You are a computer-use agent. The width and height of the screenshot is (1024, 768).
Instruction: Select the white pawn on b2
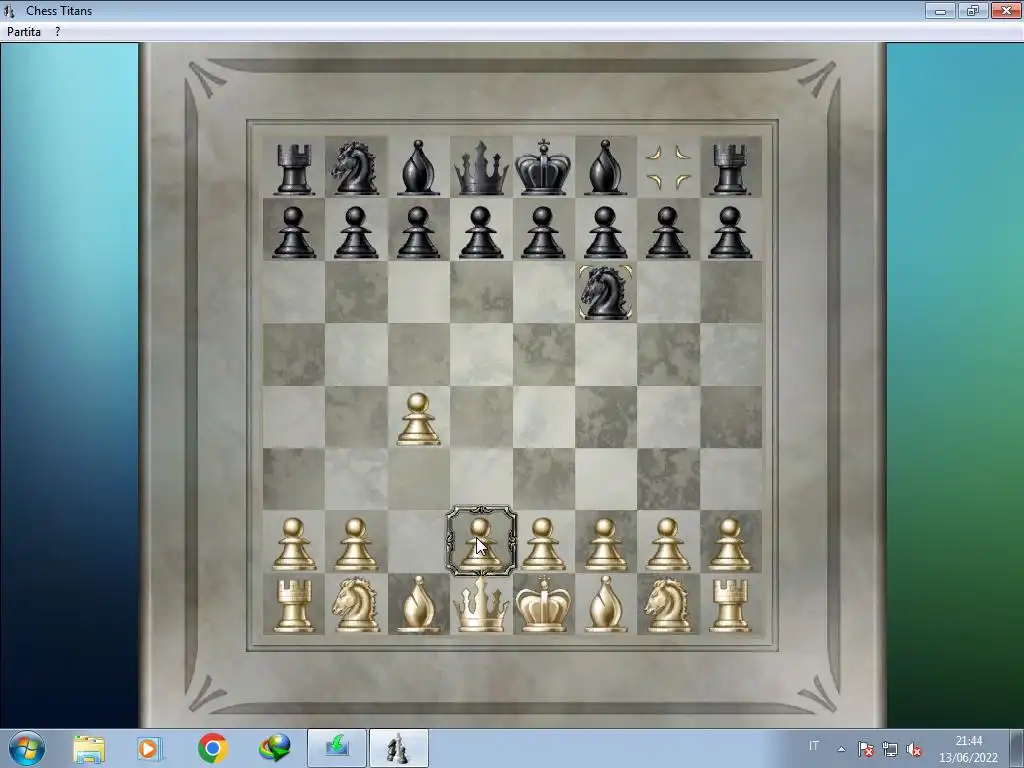355,544
